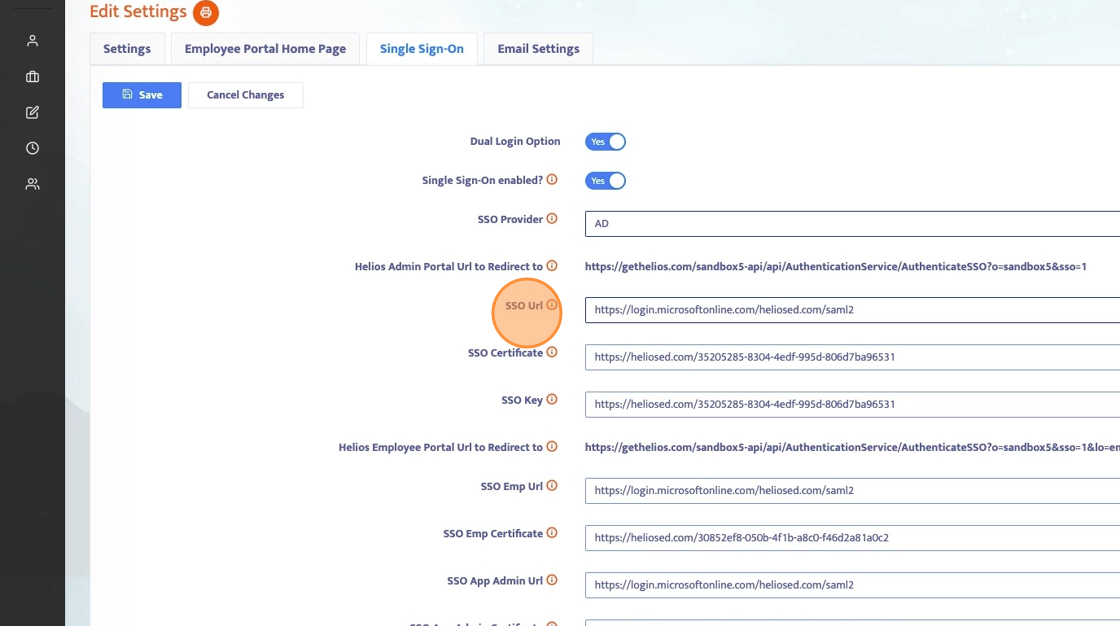
Task: Click info icon next to SSO Url
Action: tap(552, 305)
